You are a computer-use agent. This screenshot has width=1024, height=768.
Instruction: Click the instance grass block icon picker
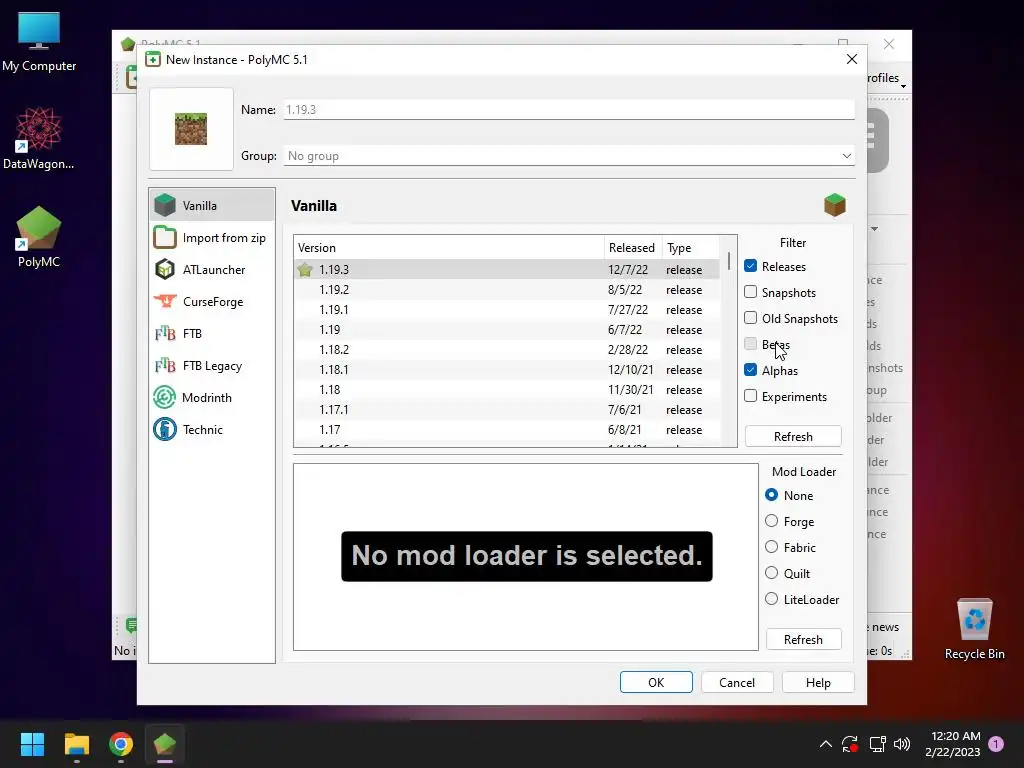pos(191,129)
